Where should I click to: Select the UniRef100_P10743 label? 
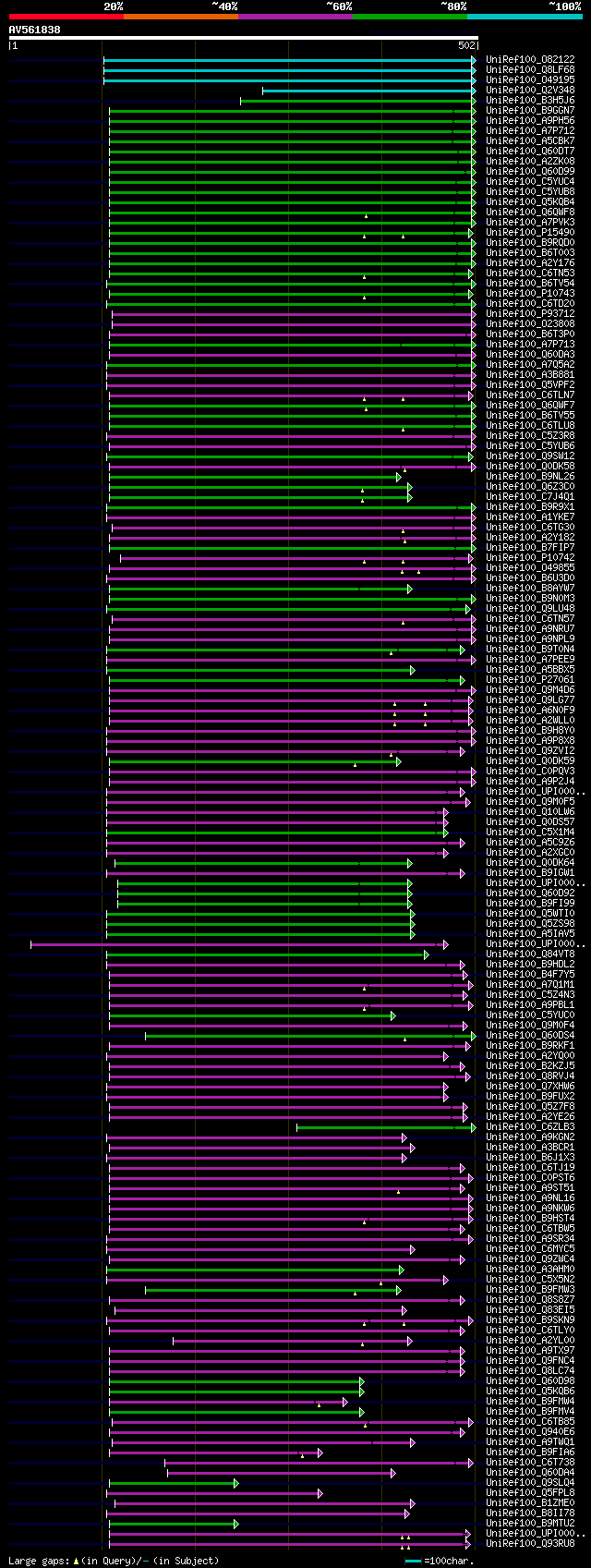pos(530,294)
